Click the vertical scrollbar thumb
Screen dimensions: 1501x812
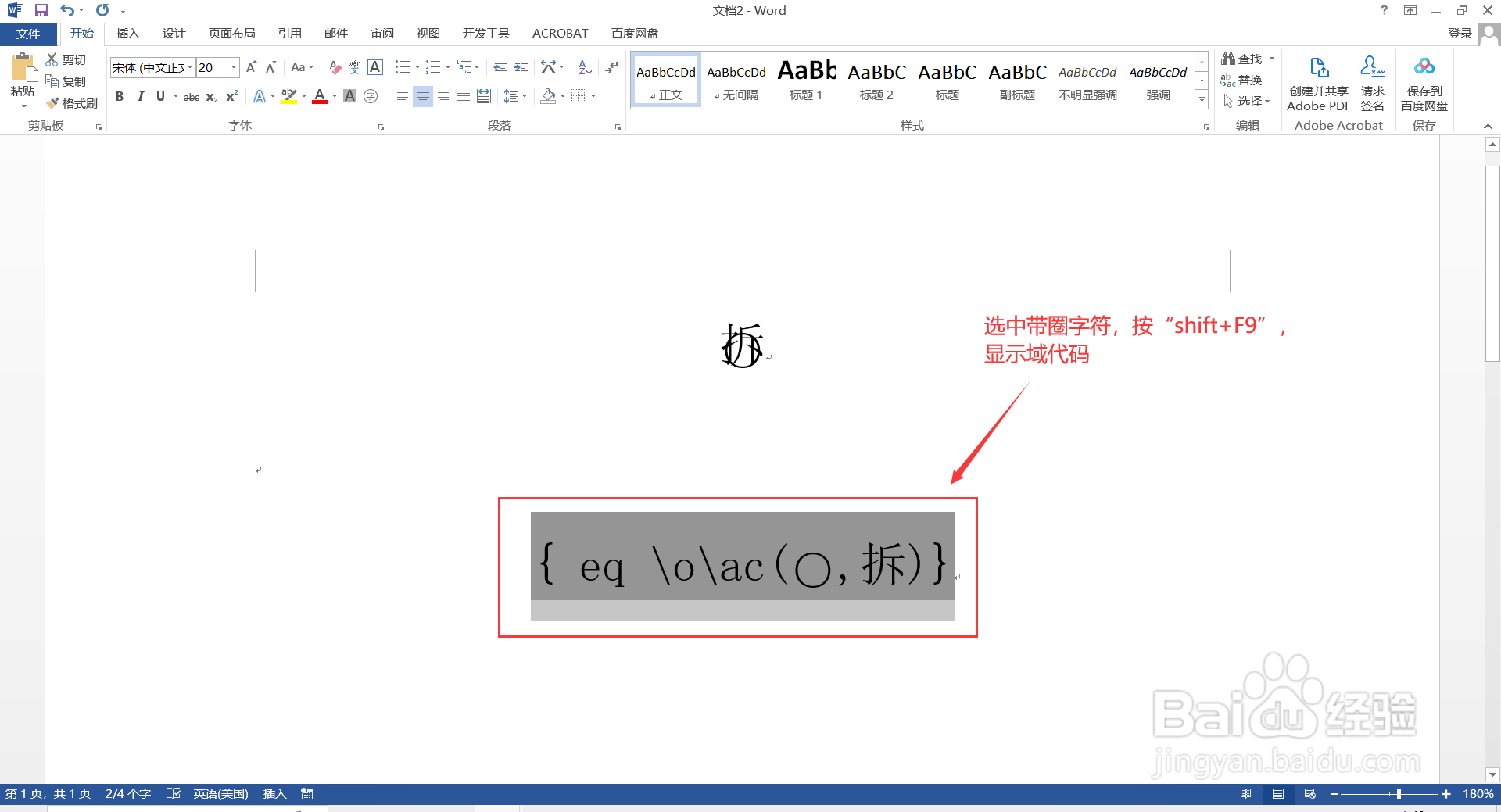point(1492,263)
